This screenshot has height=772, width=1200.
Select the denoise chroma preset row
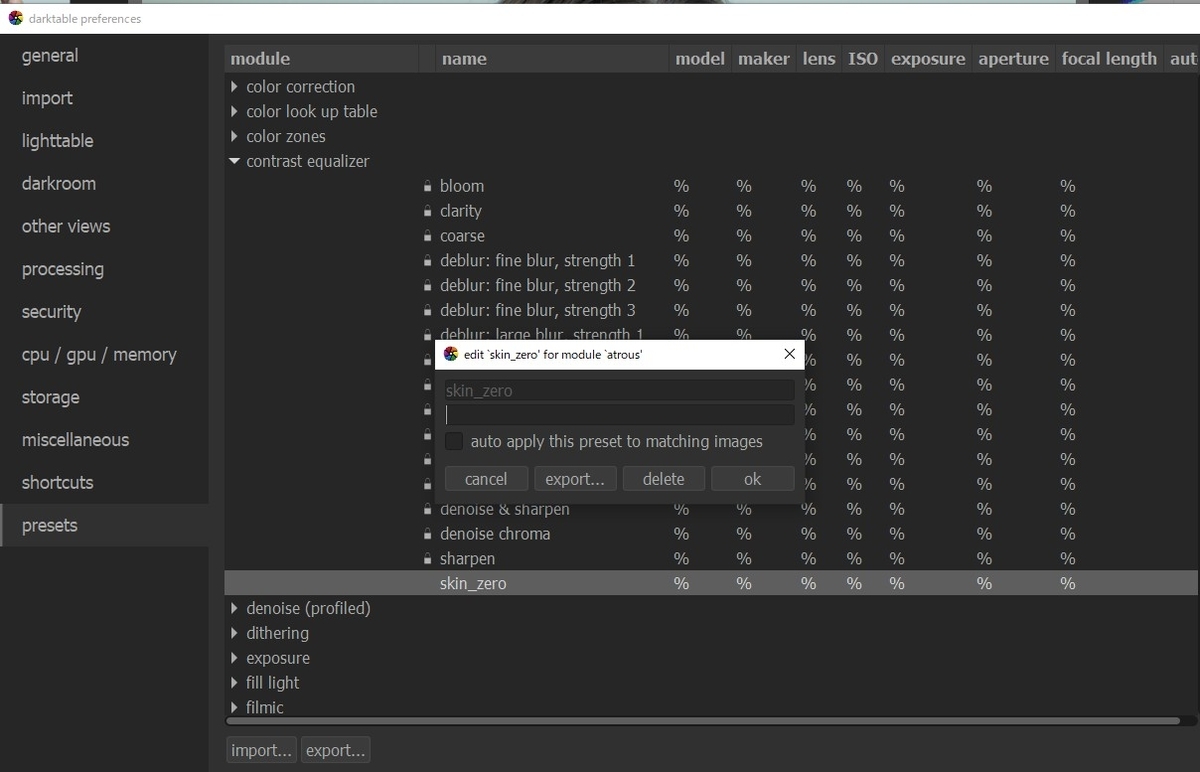(x=710, y=534)
